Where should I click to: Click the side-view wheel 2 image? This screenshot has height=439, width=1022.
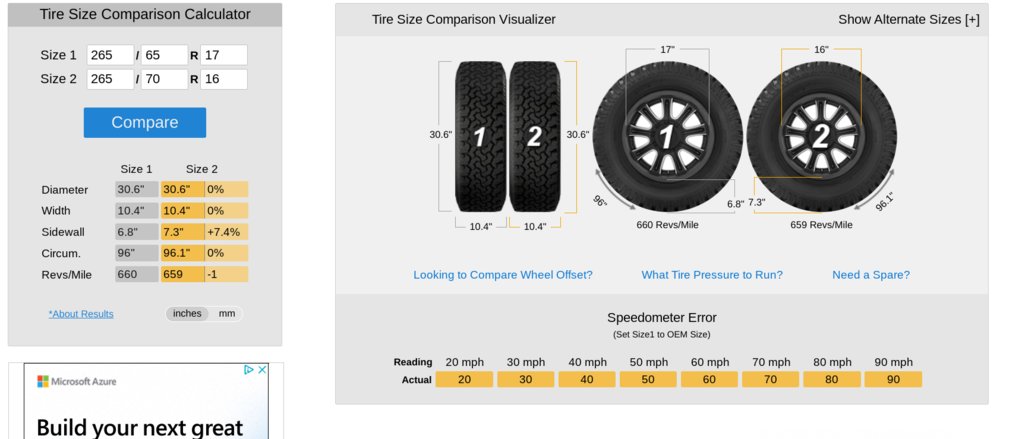pos(821,137)
